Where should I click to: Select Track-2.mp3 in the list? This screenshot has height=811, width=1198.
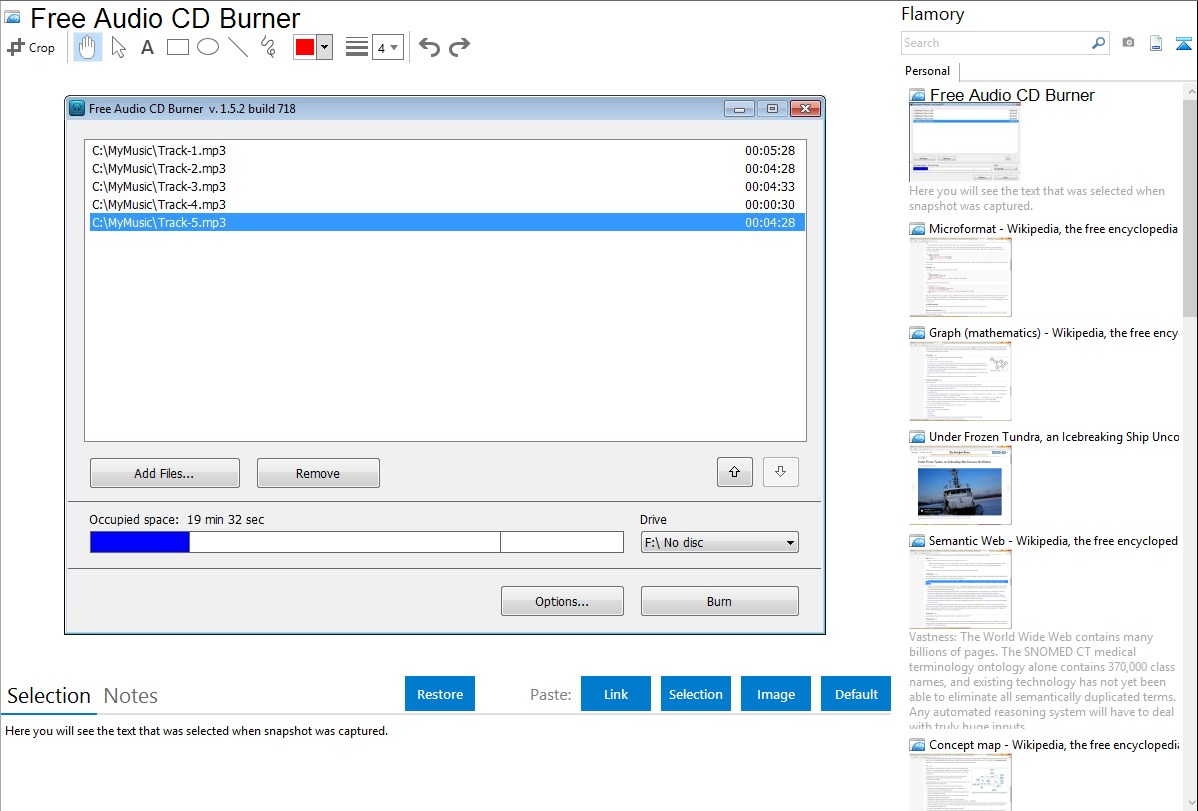coord(447,168)
